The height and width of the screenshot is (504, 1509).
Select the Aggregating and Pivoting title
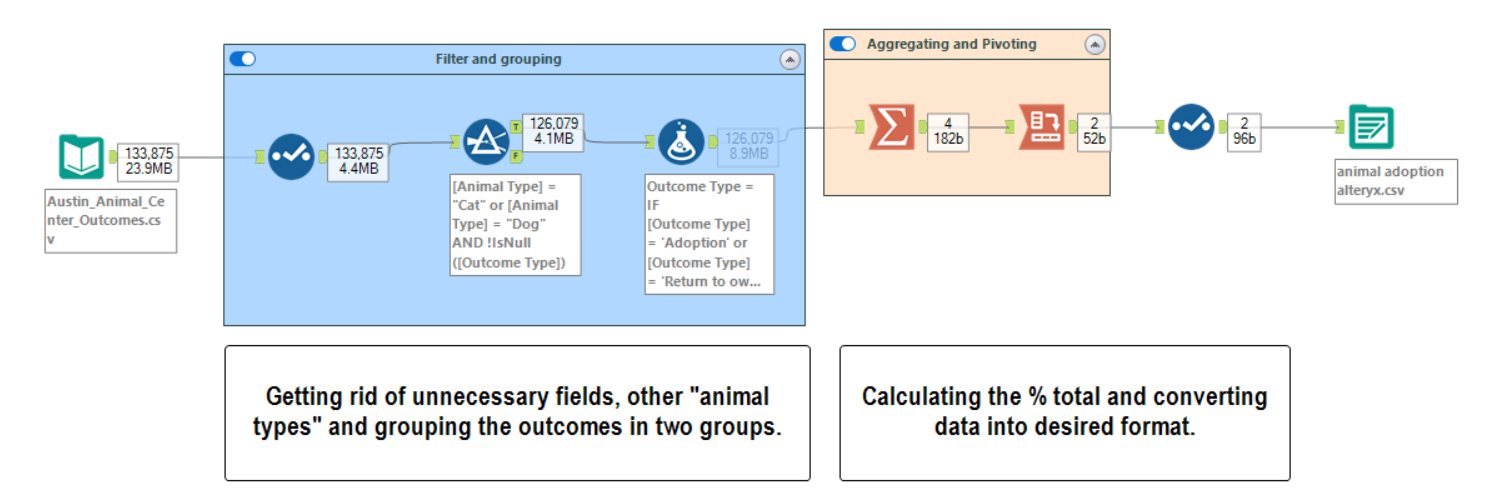click(x=951, y=44)
